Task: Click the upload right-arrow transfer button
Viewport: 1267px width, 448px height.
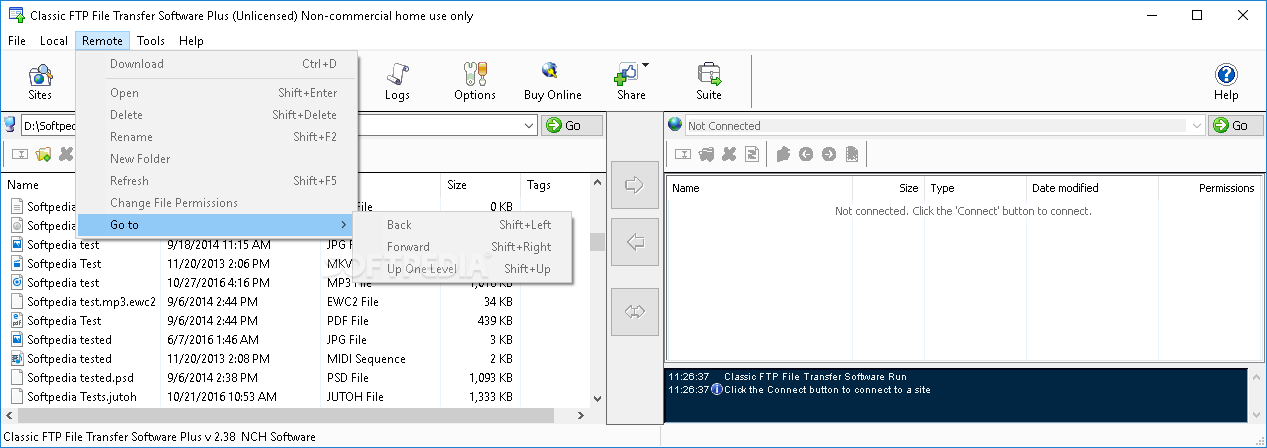Action: click(x=634, y=184)
